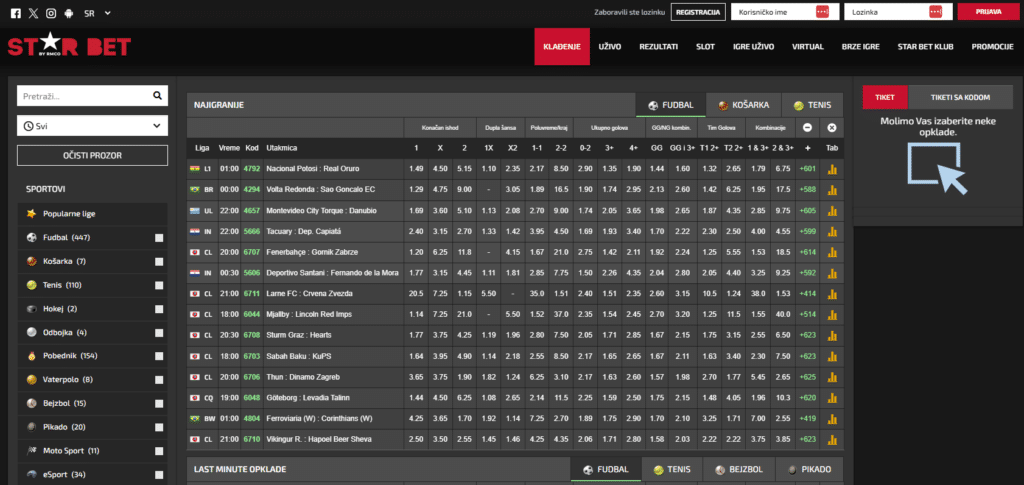This screenshot has width=1024, height=485.
Task: Open stats chart icon for Nacional Potosi match
Action: click(x=832, y=169)
